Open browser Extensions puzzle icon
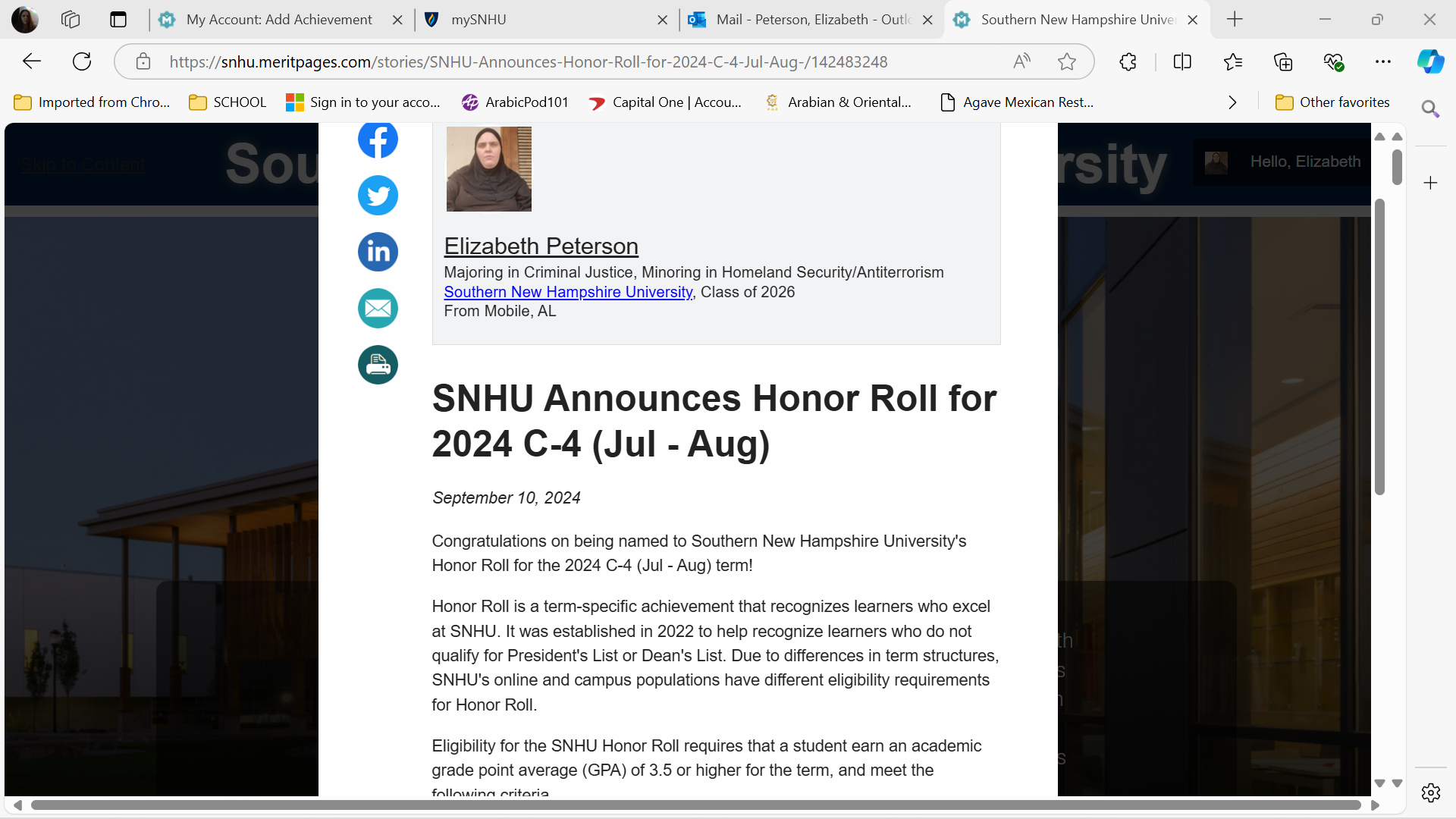The width and height of the screenshot is (1456, 819). point(1128,61)
